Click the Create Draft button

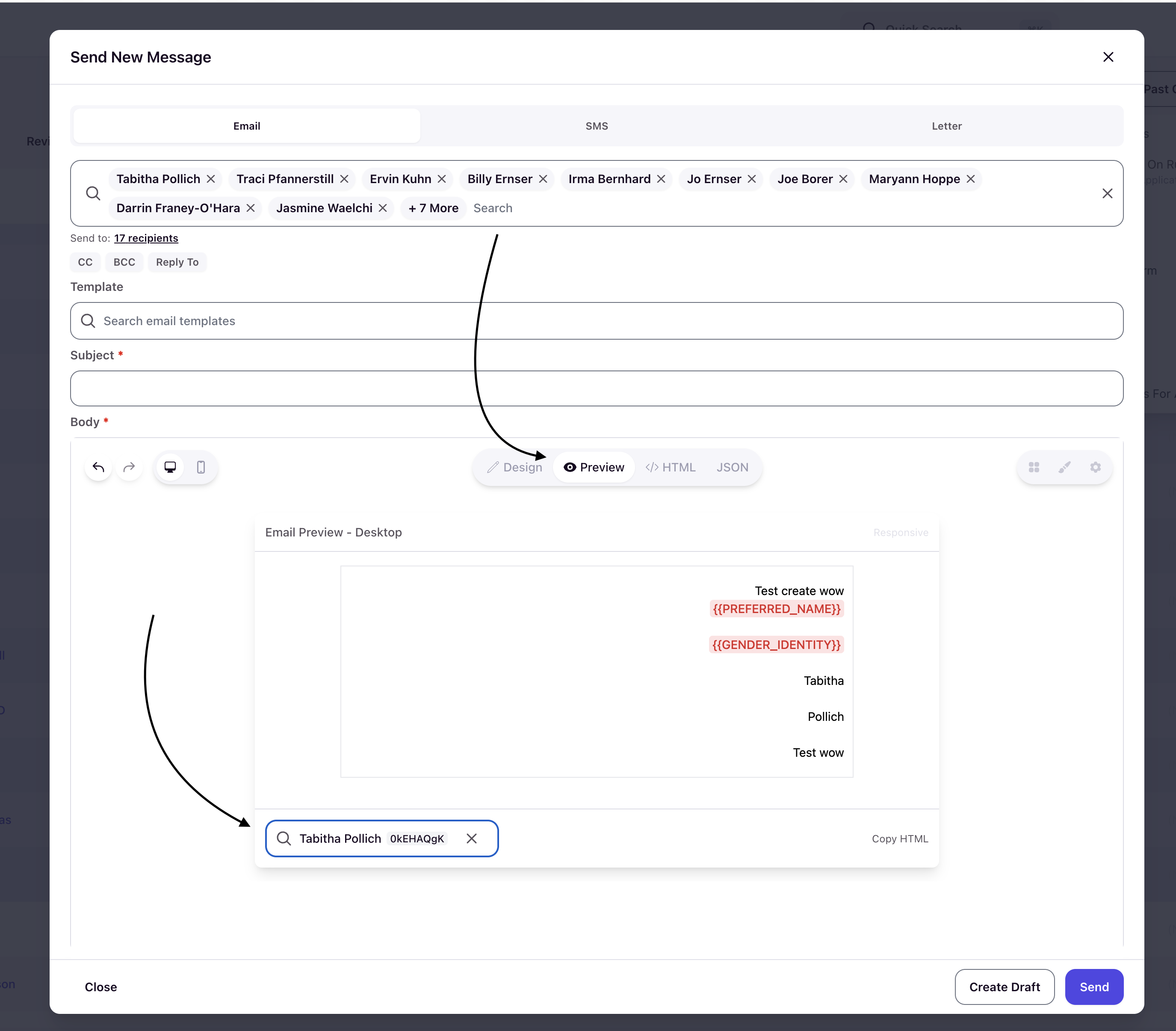coord(1005,987)
